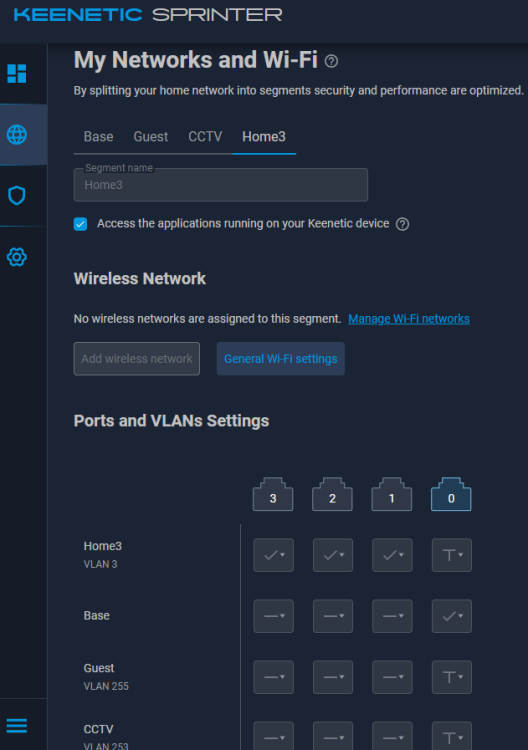Open Base segment dropdown for port 0

[x=452, y=616]
